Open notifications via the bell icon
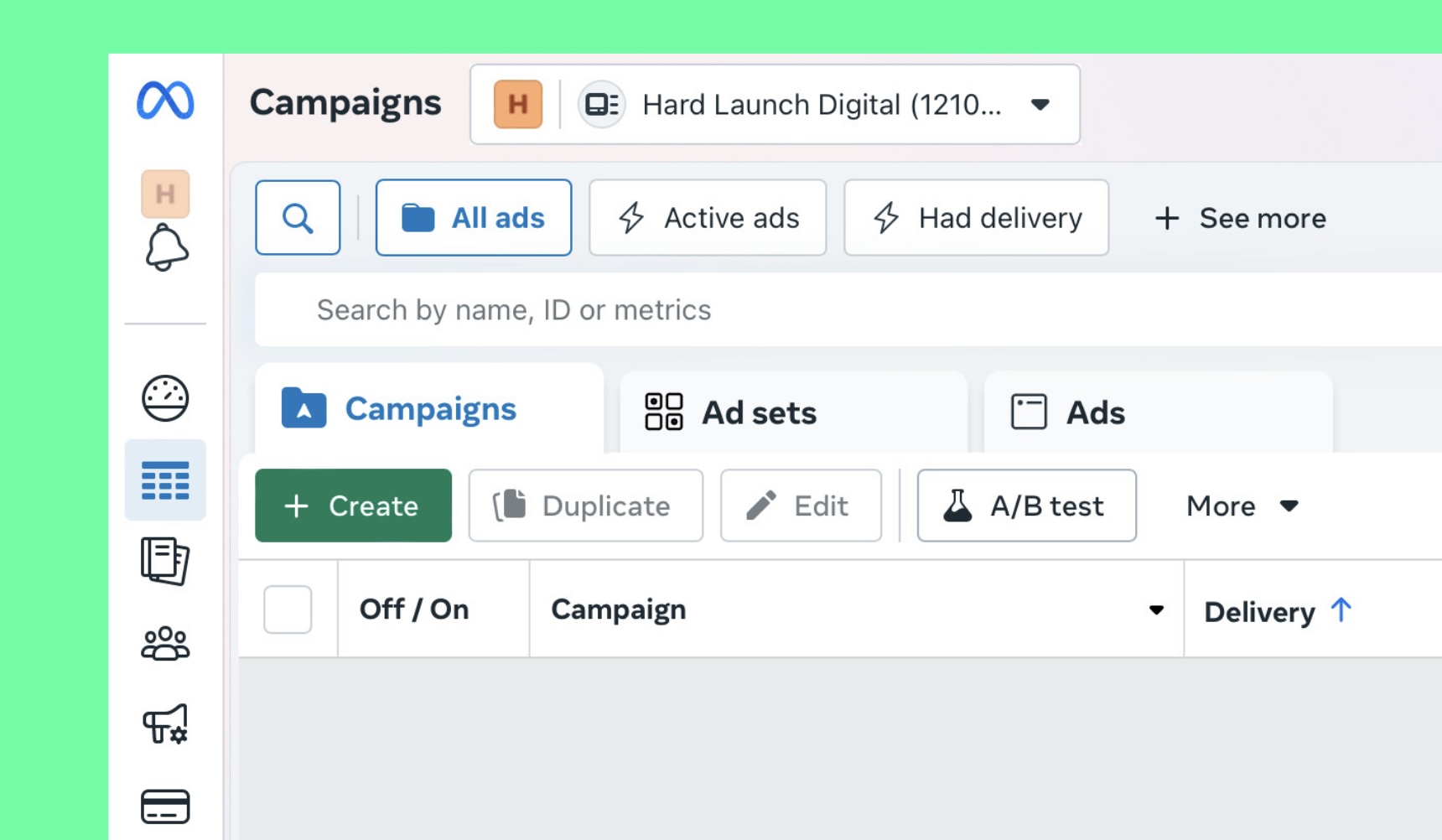This screenshot has height=840, width=1442. (165, 247)
